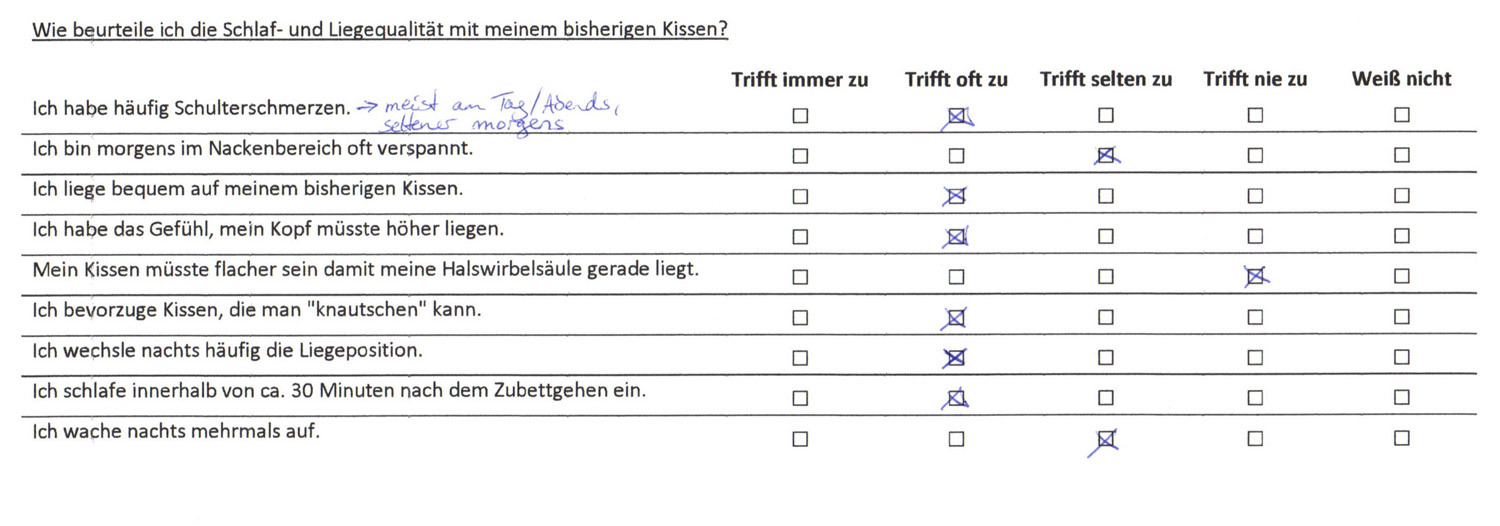Uncheck 'Trifft oft zu' for liege bequem
This screenshot has height=526, width=1500.
tap(956, 196)
